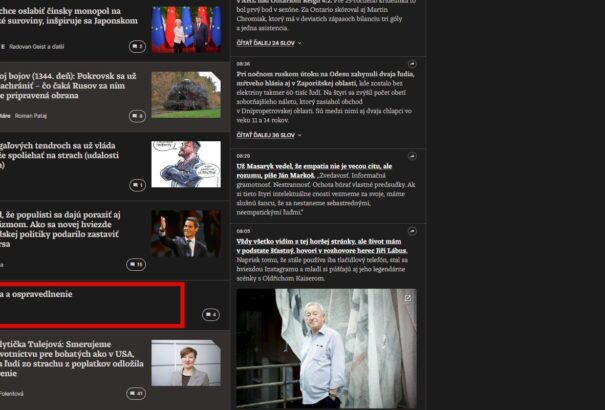Open the headline ending 'a ospravedlnenie'
The height and width of the screenshot is (410, 605).
[x=36, y=294]
